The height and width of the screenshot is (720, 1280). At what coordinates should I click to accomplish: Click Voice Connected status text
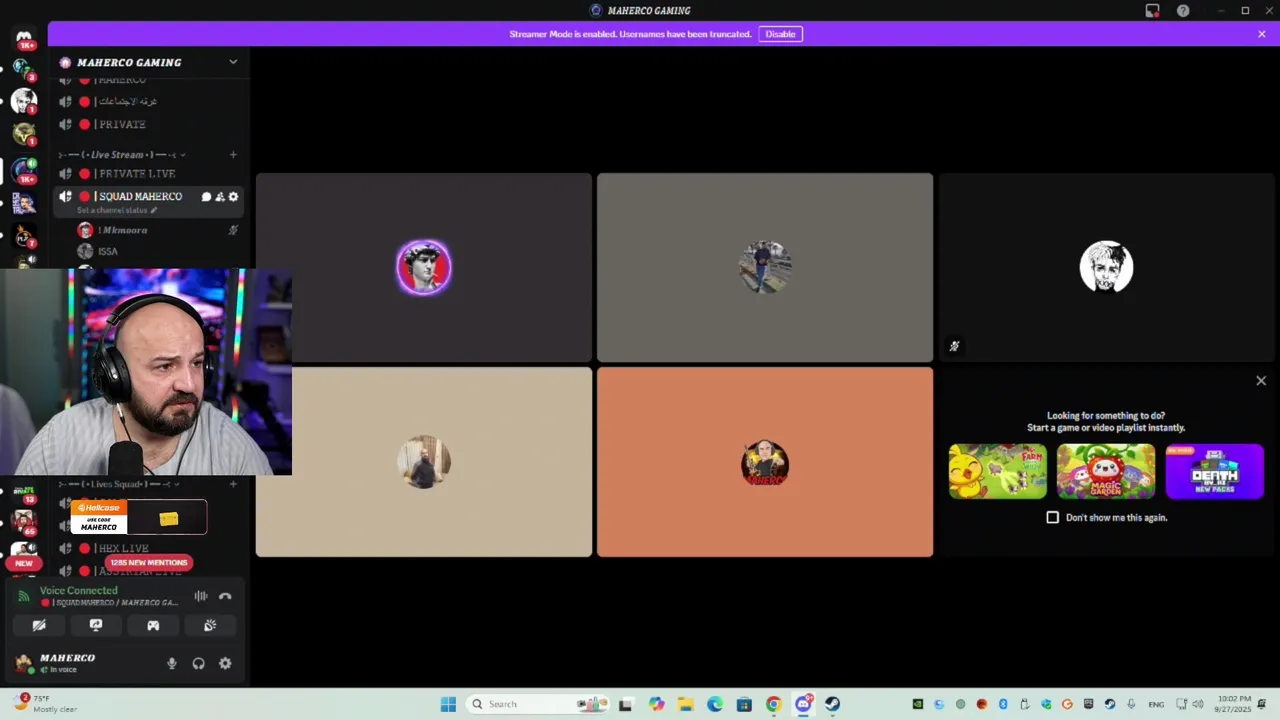[x=78, y=590]
